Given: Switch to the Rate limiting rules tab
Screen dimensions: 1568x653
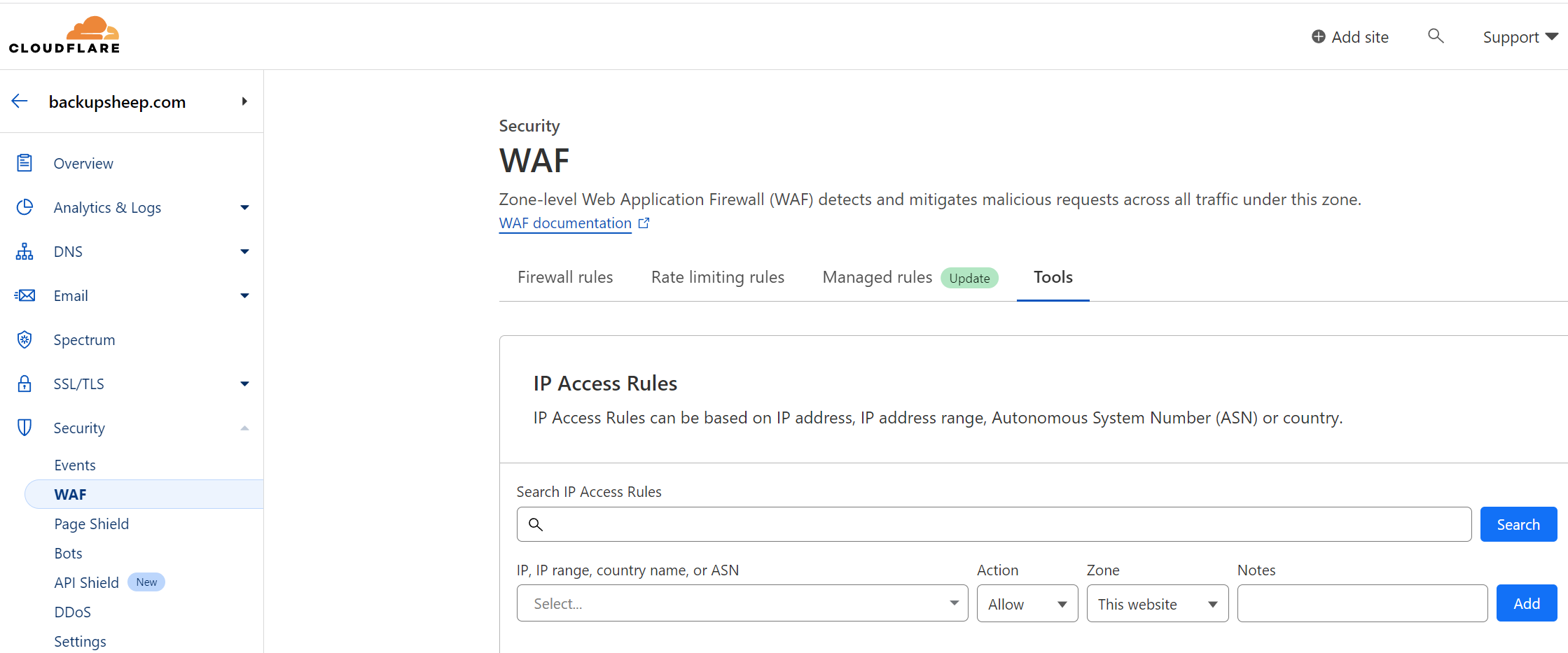Looking at the screenshot, I should pyautogui.click(x=718, y=277).
